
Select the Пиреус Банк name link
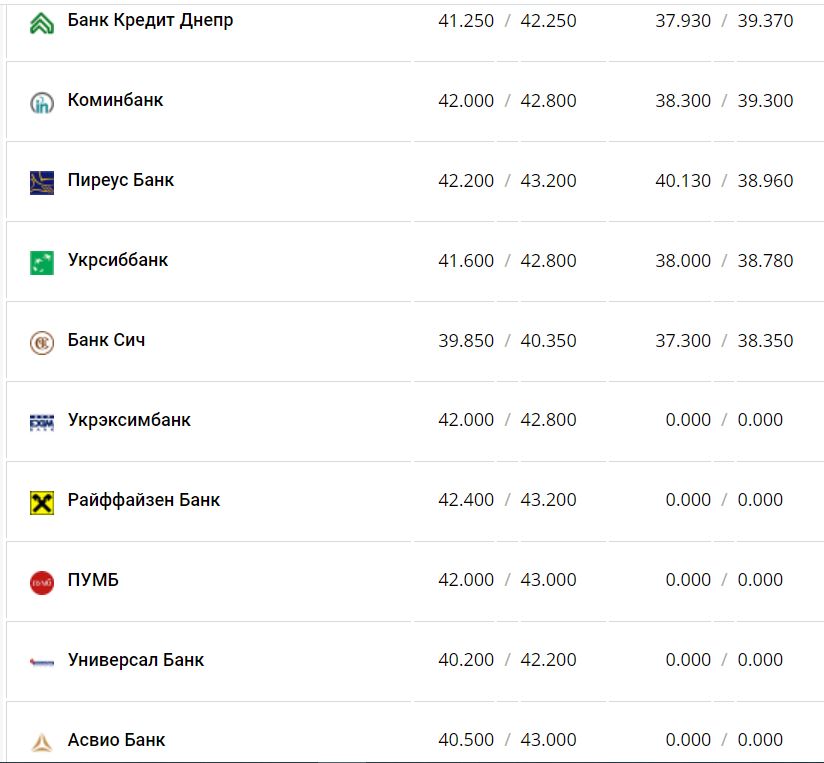pos(121,180)
